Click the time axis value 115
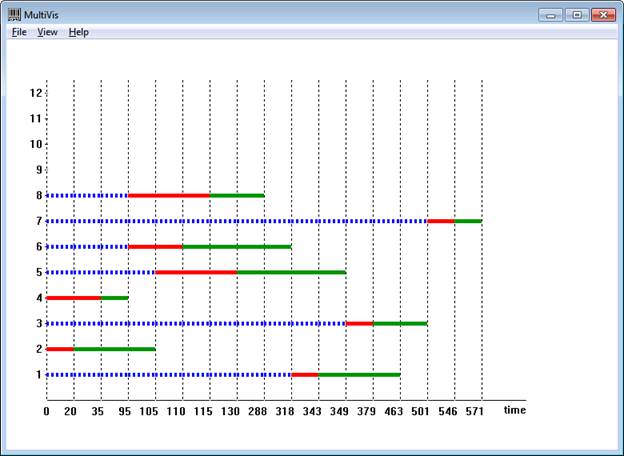This screenshot has width=624, height=456. [x=203, y=411]
